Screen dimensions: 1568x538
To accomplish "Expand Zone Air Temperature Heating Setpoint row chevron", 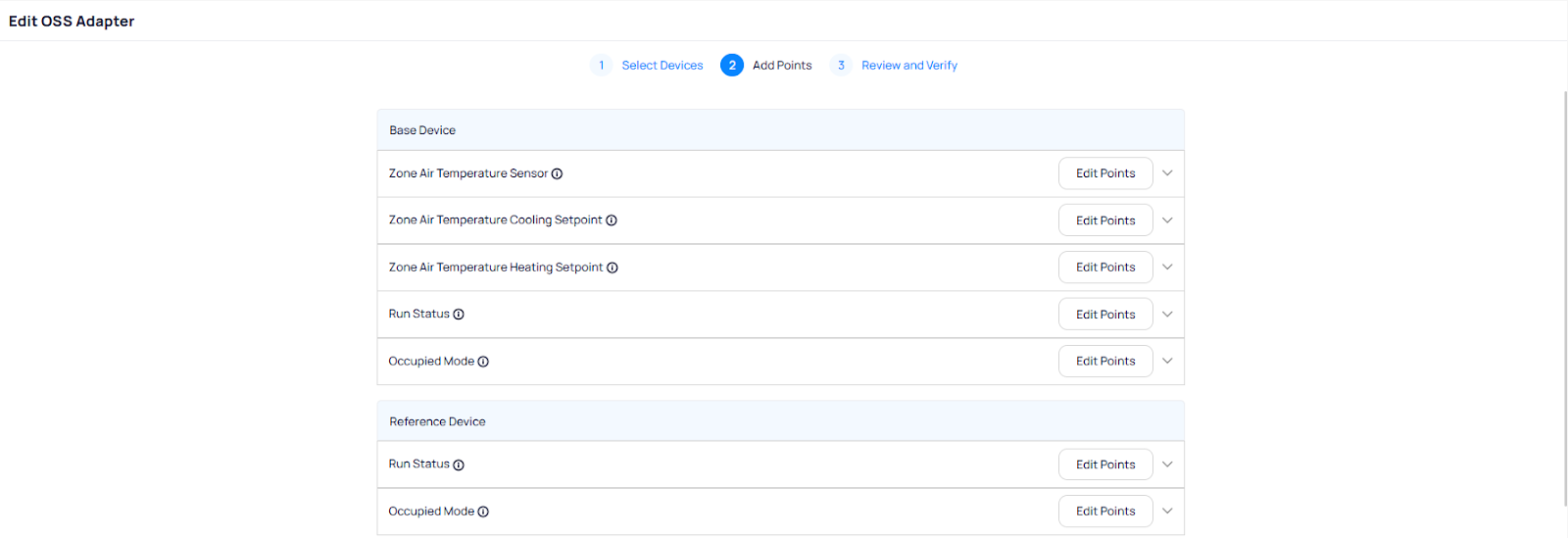I will [1167, 268].
